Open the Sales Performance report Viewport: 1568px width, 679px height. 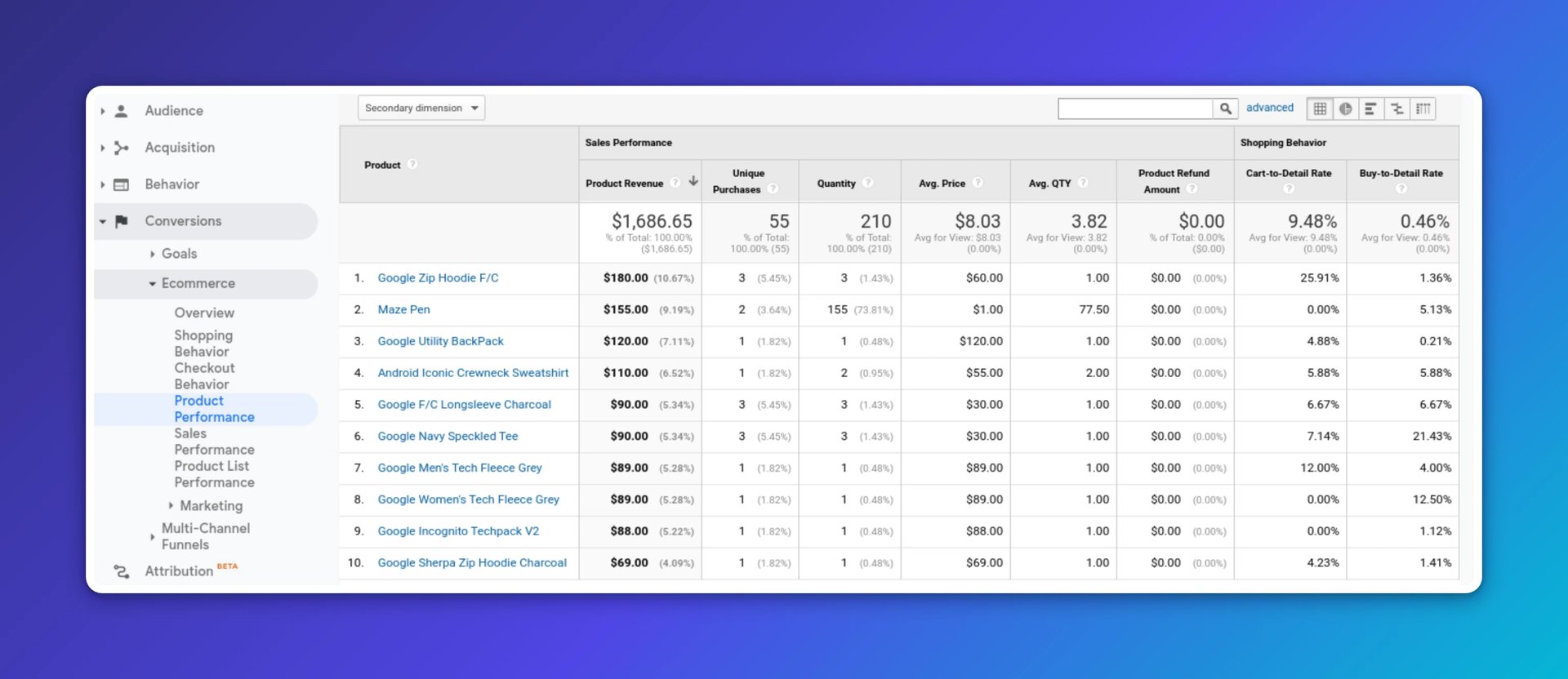[214, 442]
